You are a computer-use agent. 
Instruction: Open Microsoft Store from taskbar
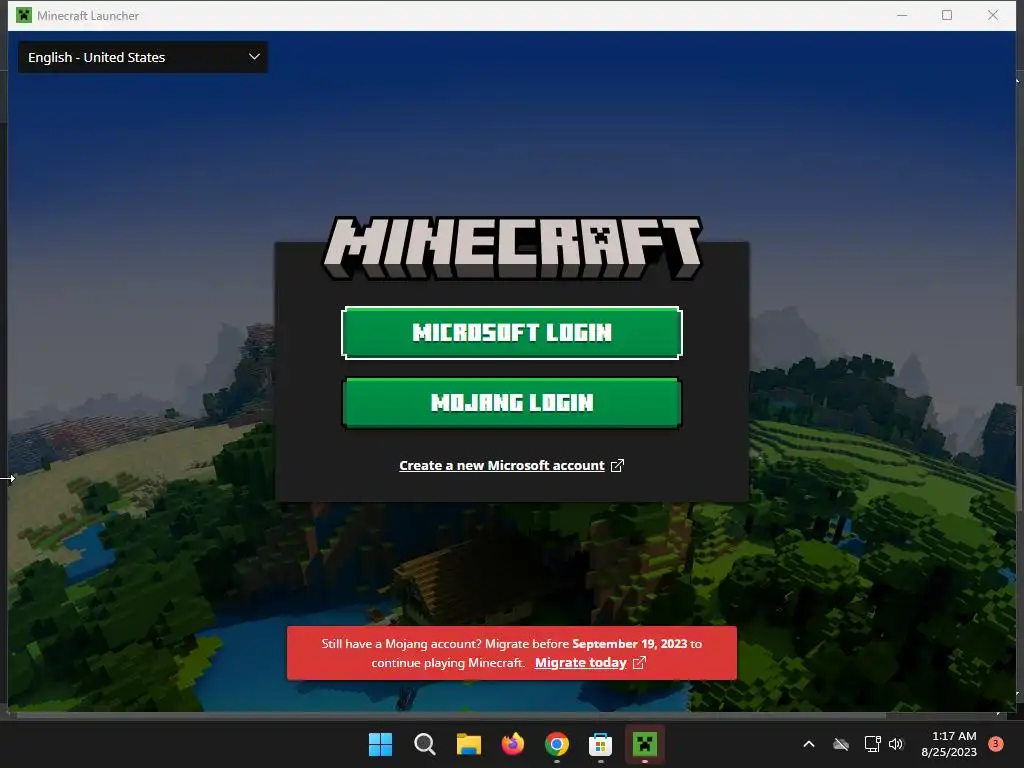click(600, 744)
